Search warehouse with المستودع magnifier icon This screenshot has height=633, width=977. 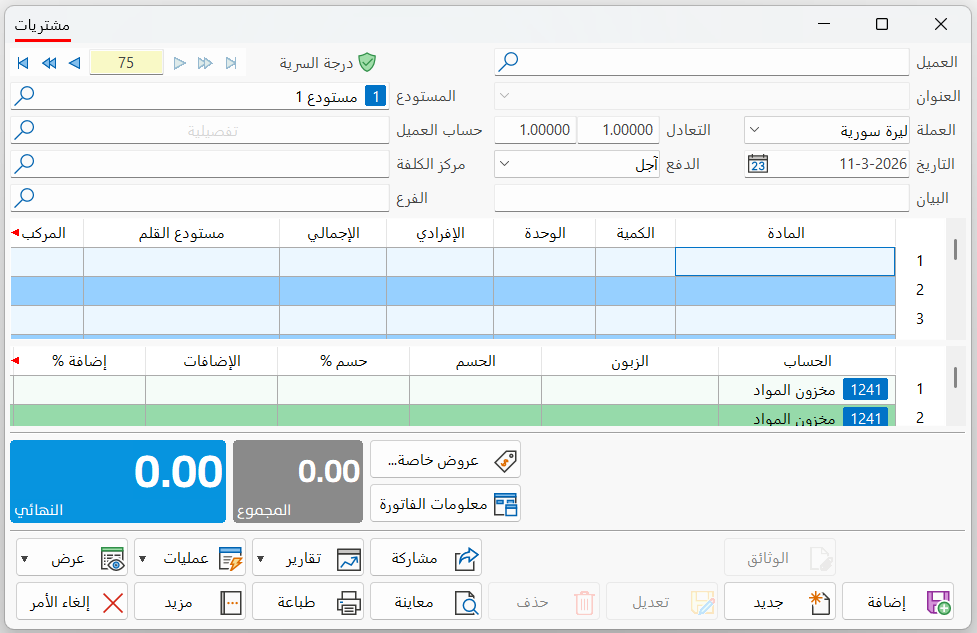[24, 96]
